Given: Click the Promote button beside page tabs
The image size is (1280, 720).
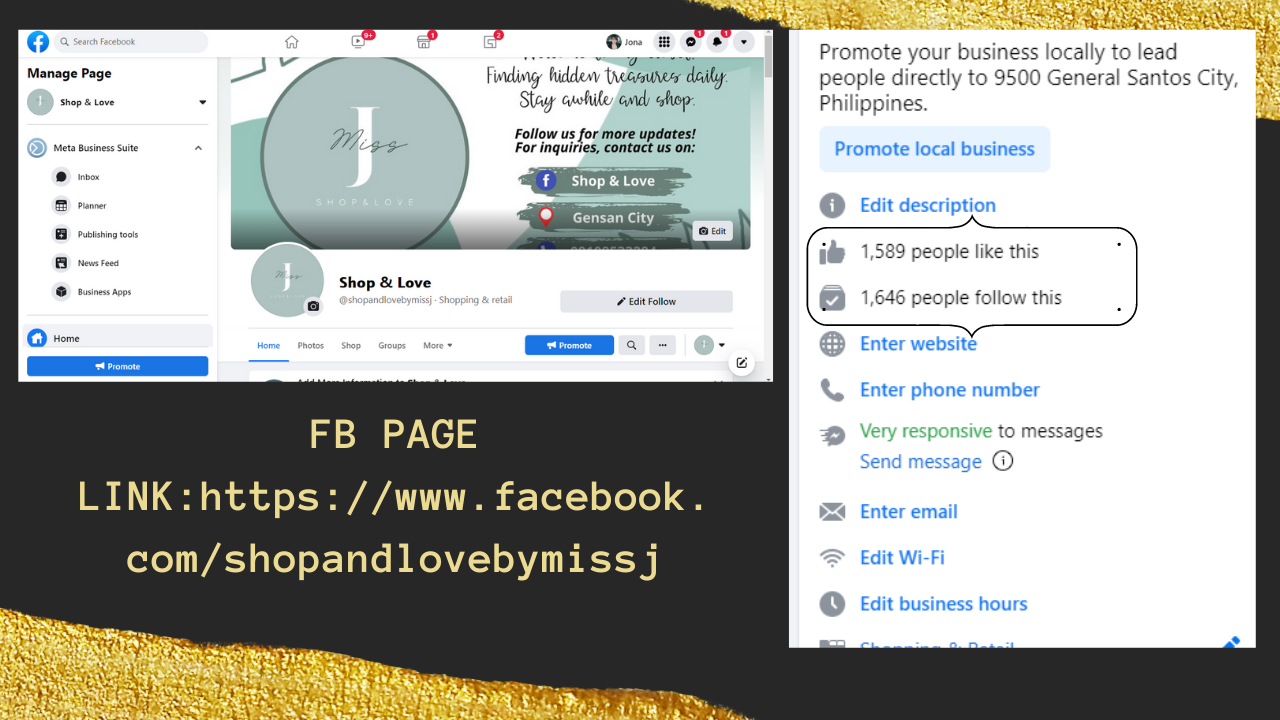Looking at the screenshot, I should click(x=569, y=345).
